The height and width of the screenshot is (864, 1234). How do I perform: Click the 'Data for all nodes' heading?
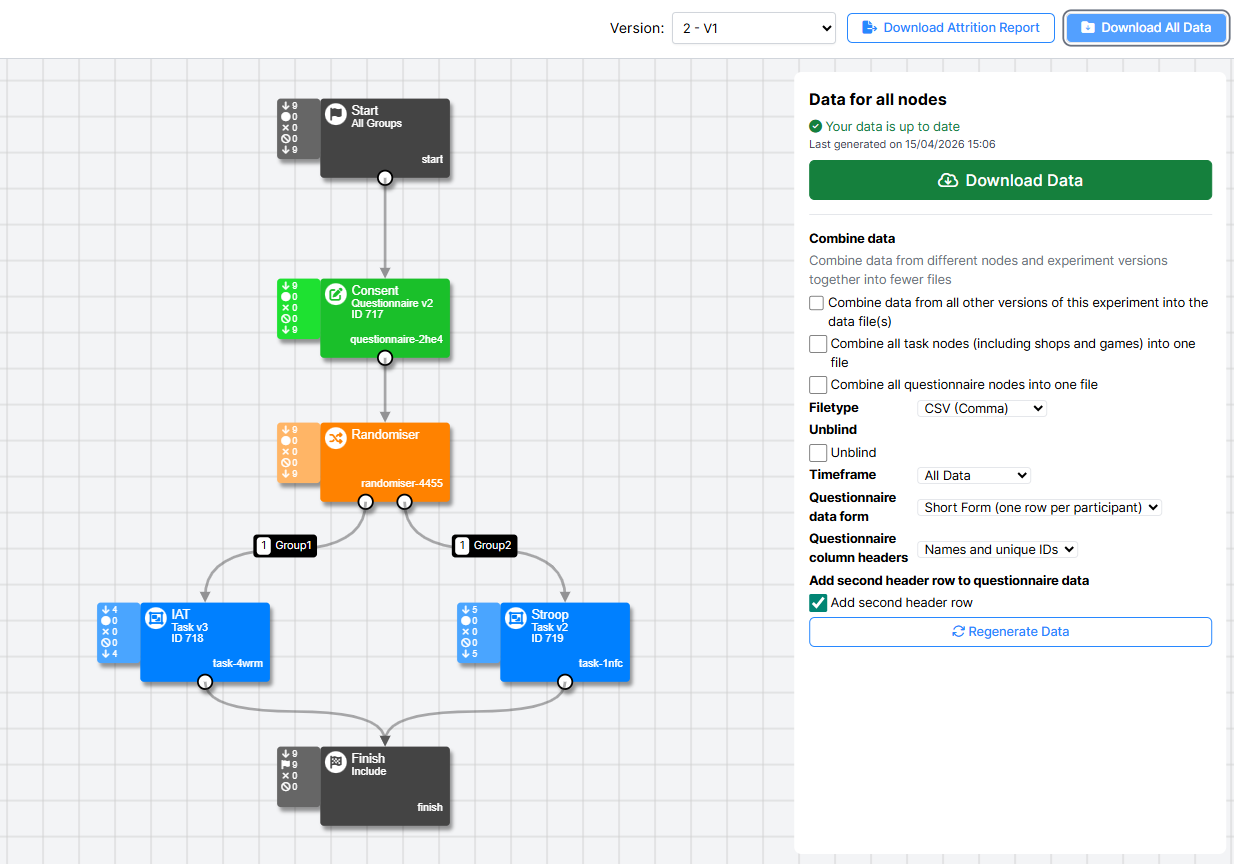878,99
